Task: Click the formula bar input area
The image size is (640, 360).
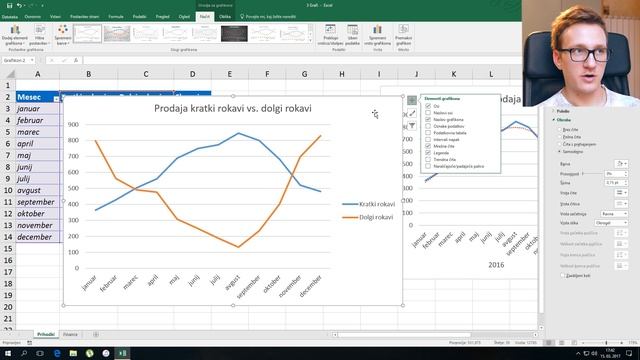Action: pos(301,60)
